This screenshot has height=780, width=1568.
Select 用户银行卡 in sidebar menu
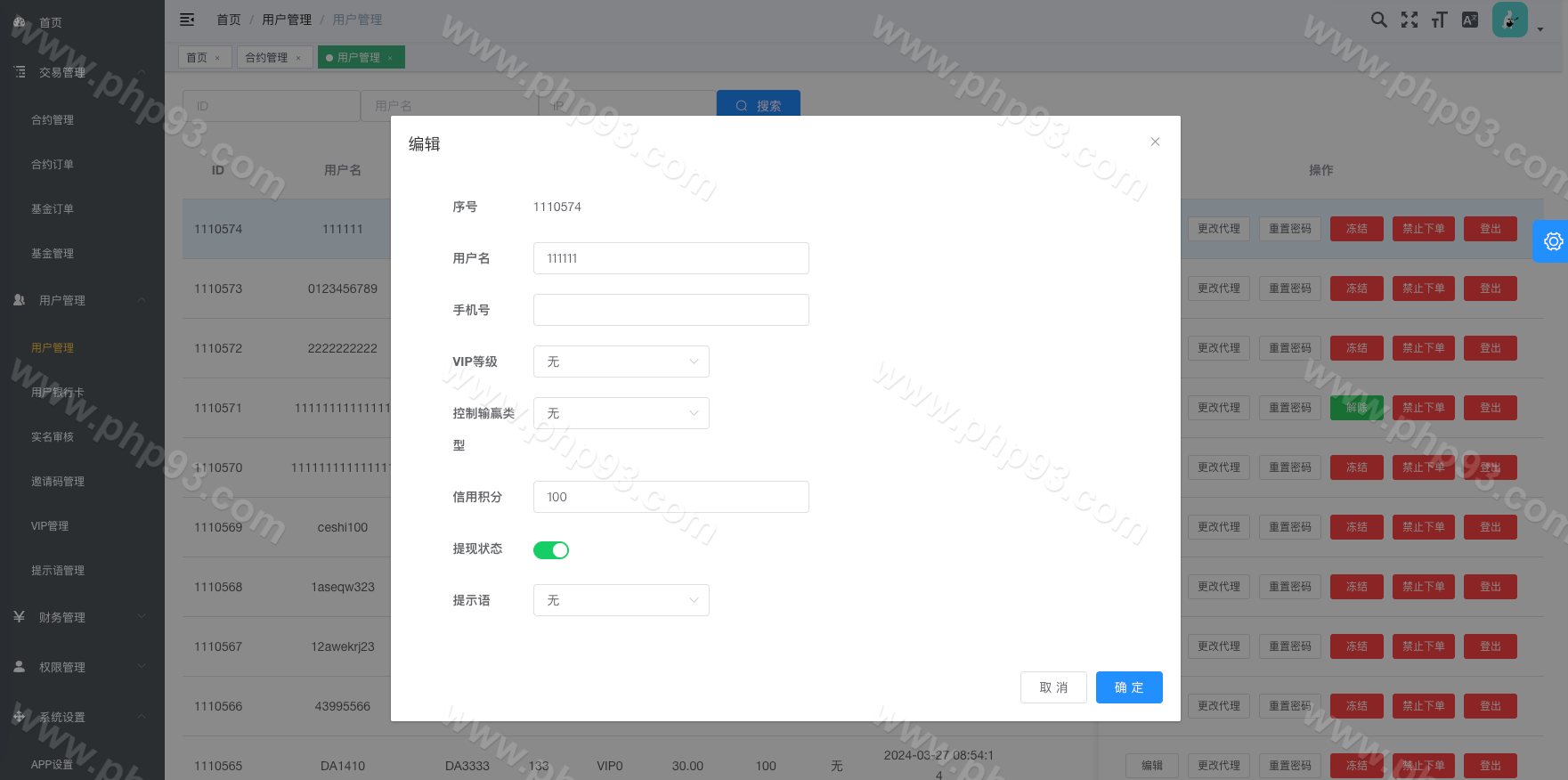pos(58,393)
